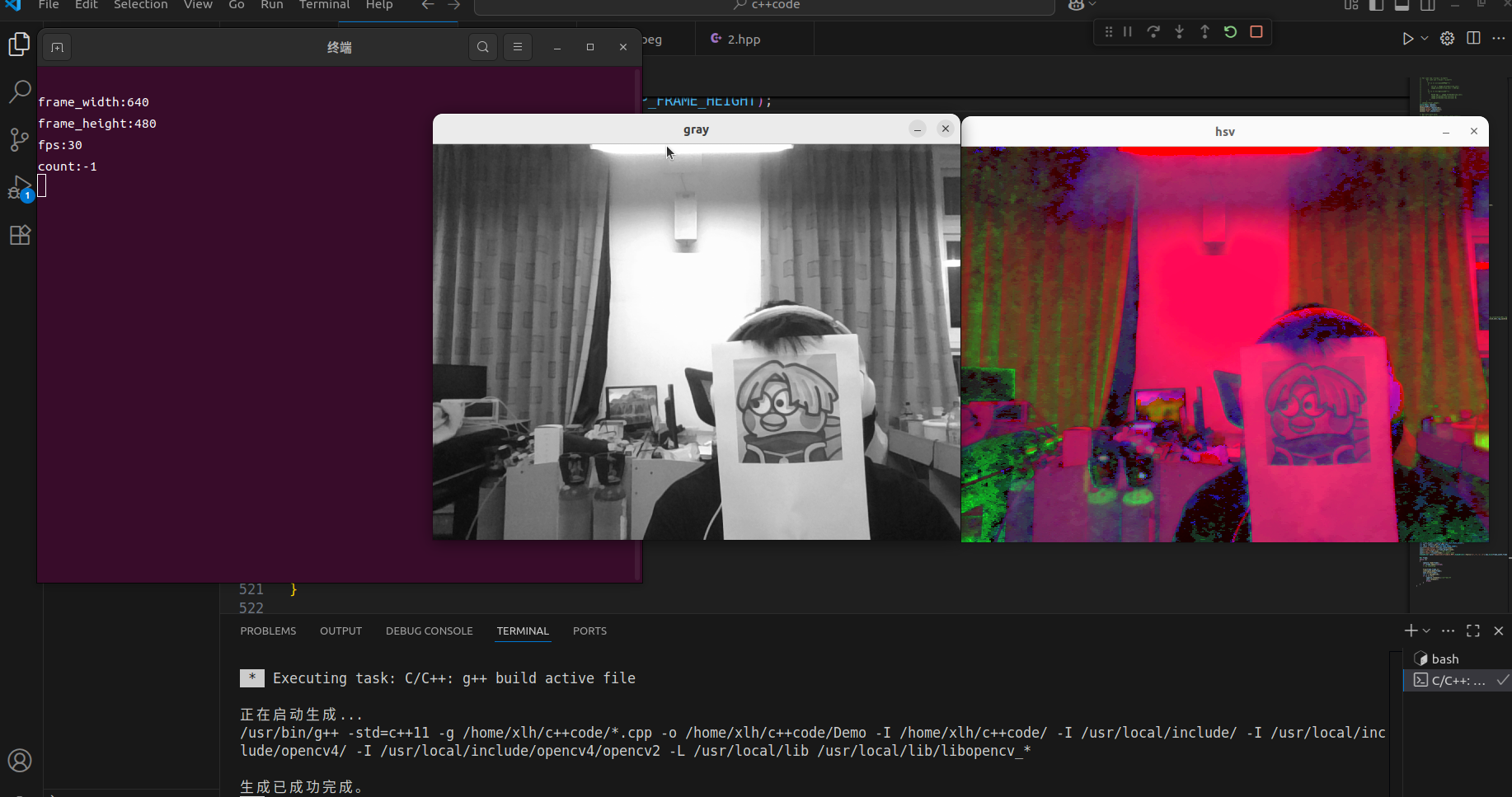The image size is (1512, 797).
Task: Click the c++code command center search box
Action: pyautogui.click(x=764, y=6)
